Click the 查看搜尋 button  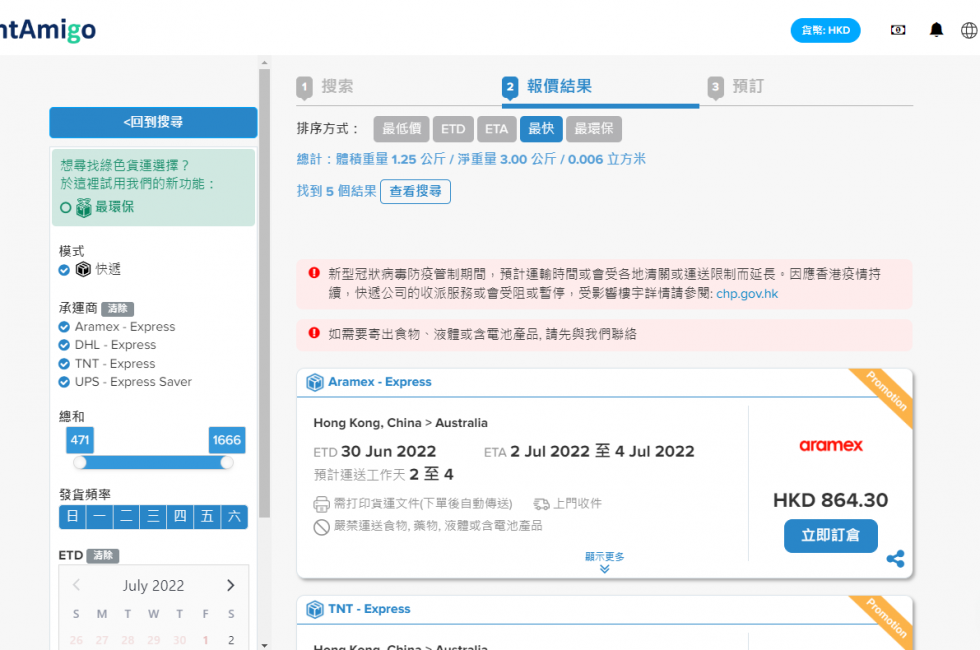click(416, 191)
